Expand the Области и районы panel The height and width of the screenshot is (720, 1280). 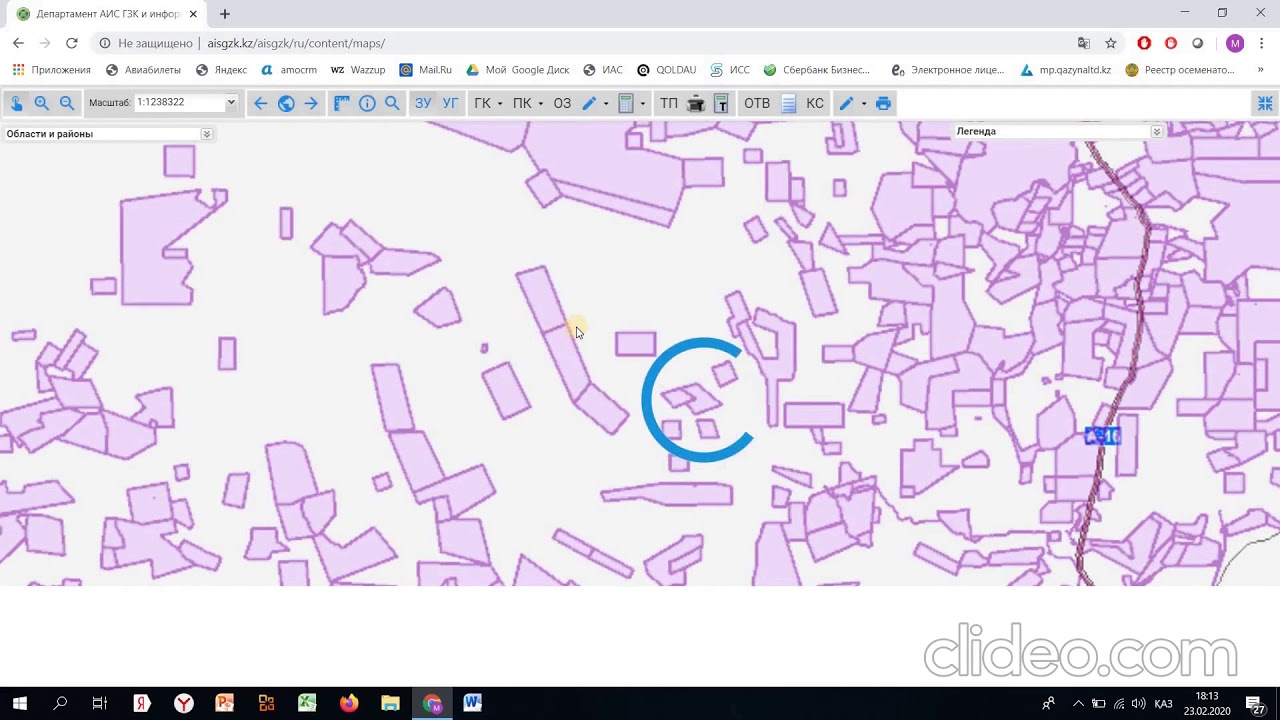tap(206, 133)
